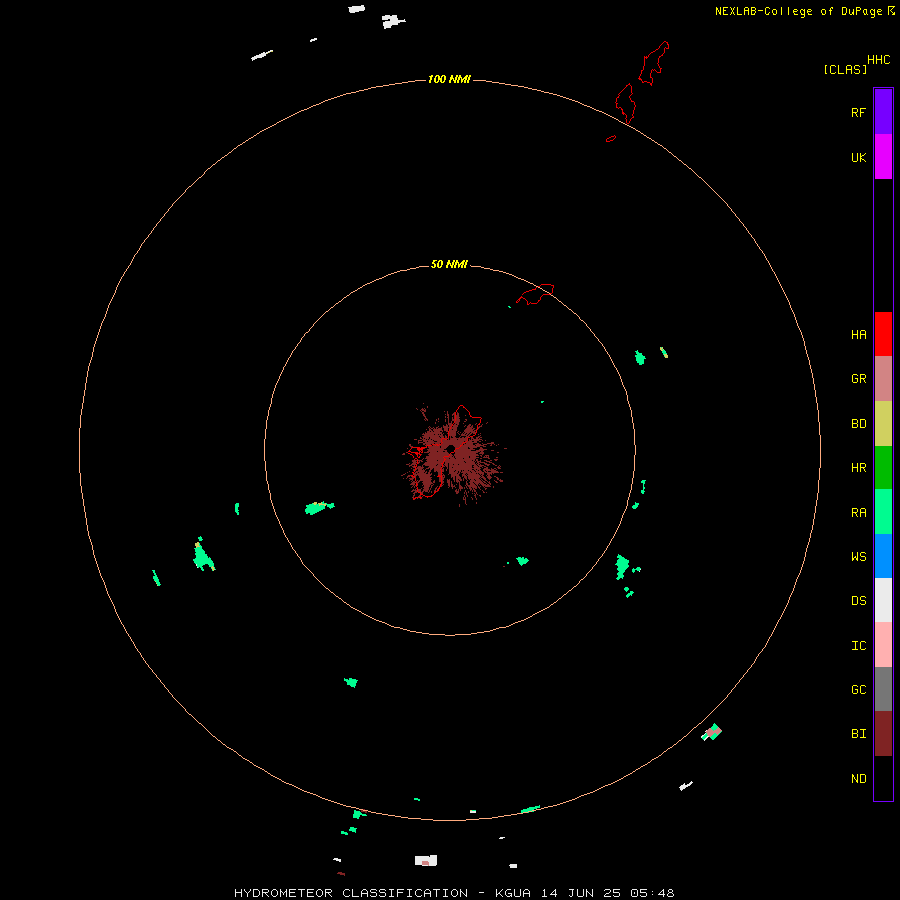Select the GC gray legend swatch
The width and height of the screenshot is (900, 900).
tap(883, 689)
